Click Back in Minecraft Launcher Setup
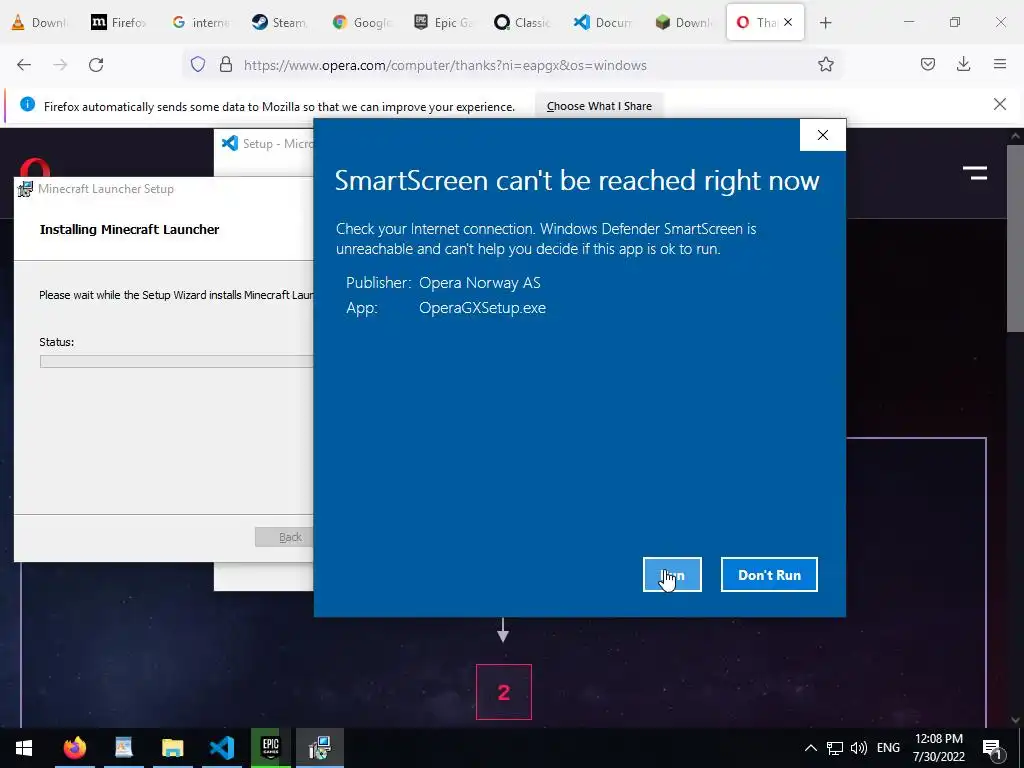The height and width of the screenshot is (768, 1024). coord(285,537)
